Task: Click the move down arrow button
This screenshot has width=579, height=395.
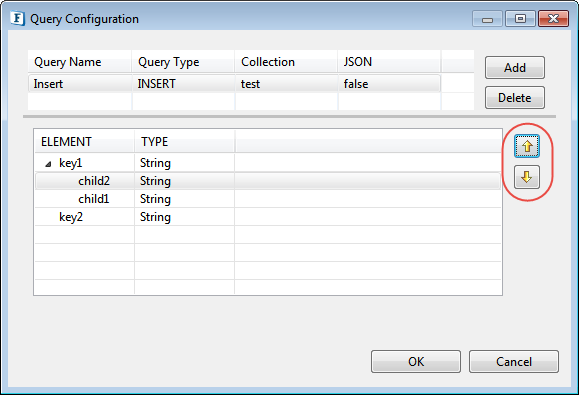Action: point(527,177)
